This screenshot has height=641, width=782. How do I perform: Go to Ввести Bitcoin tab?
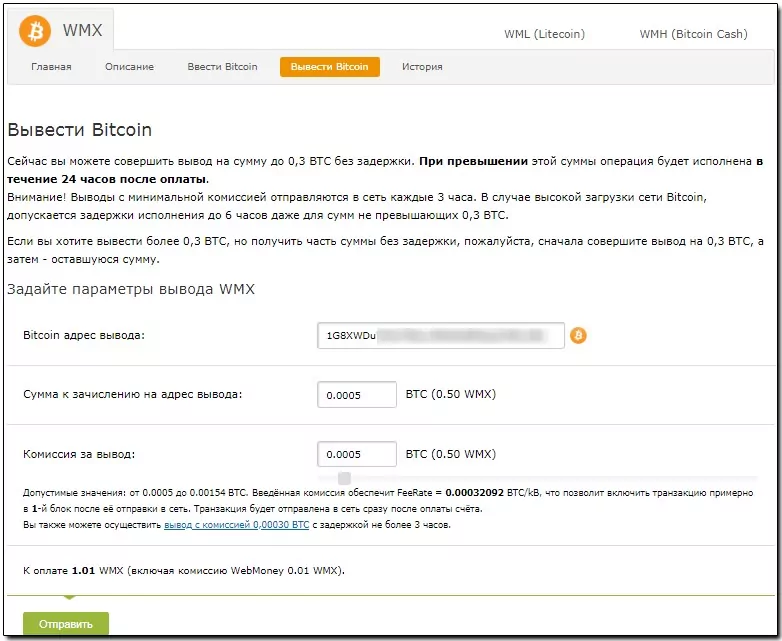[222, 67]
